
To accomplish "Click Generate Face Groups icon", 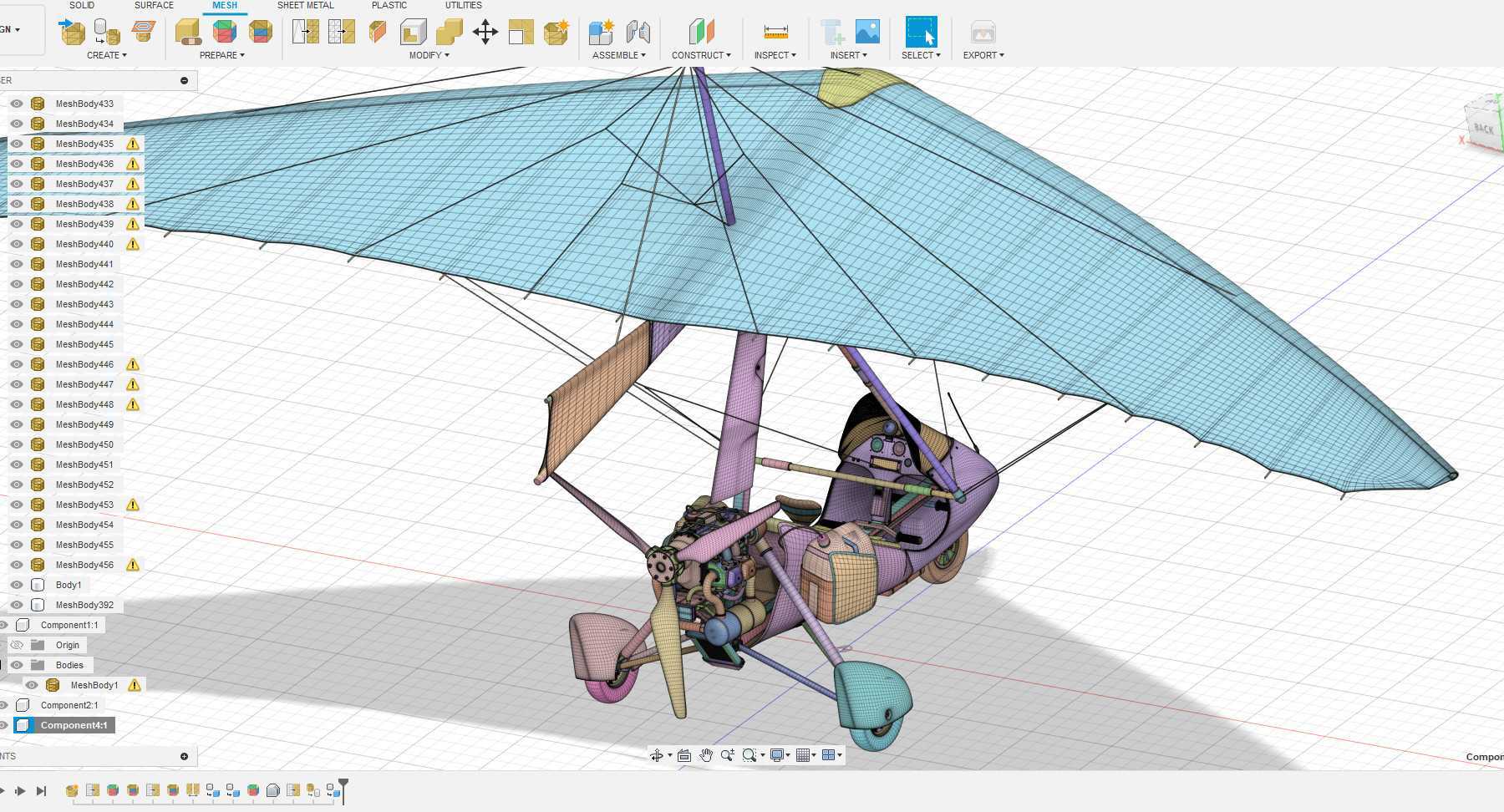I will 225,32.
